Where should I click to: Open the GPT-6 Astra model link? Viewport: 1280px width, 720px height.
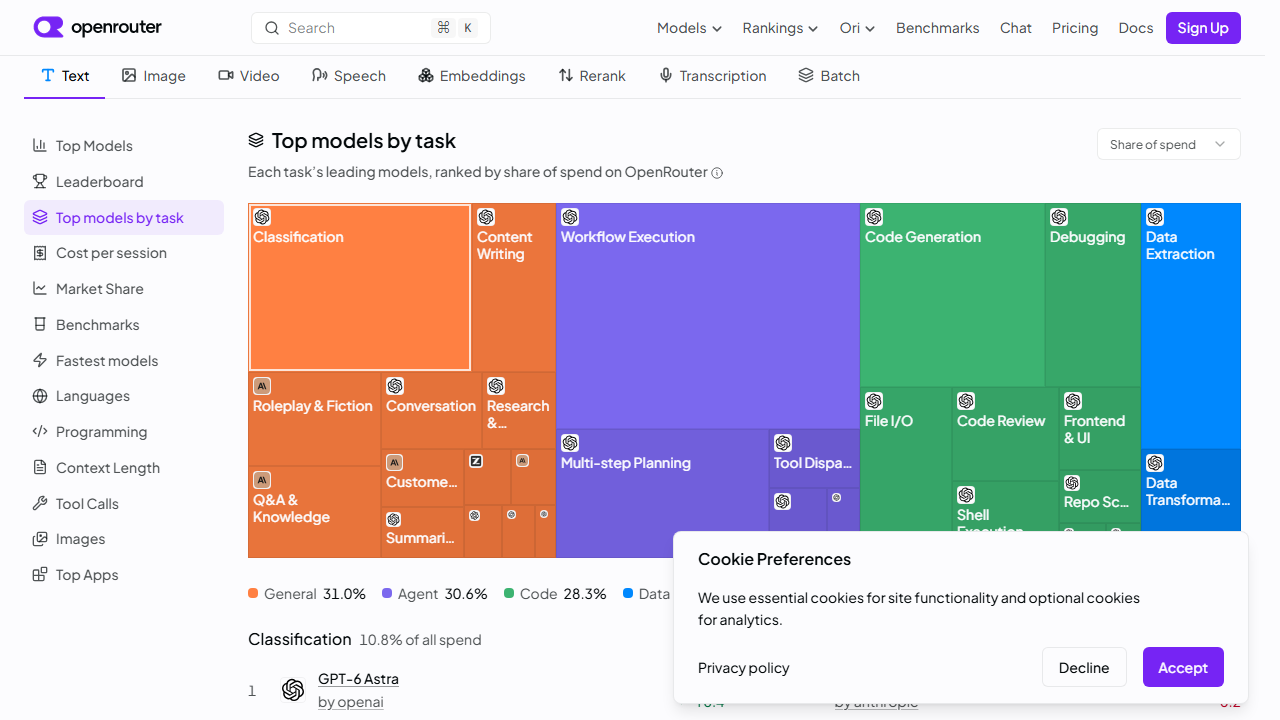358,679
